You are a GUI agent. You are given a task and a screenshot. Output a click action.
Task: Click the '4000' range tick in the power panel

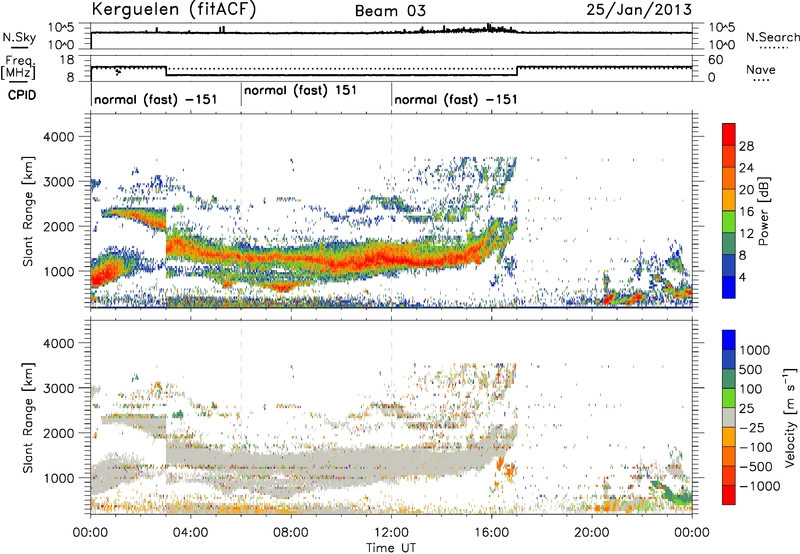58,137
